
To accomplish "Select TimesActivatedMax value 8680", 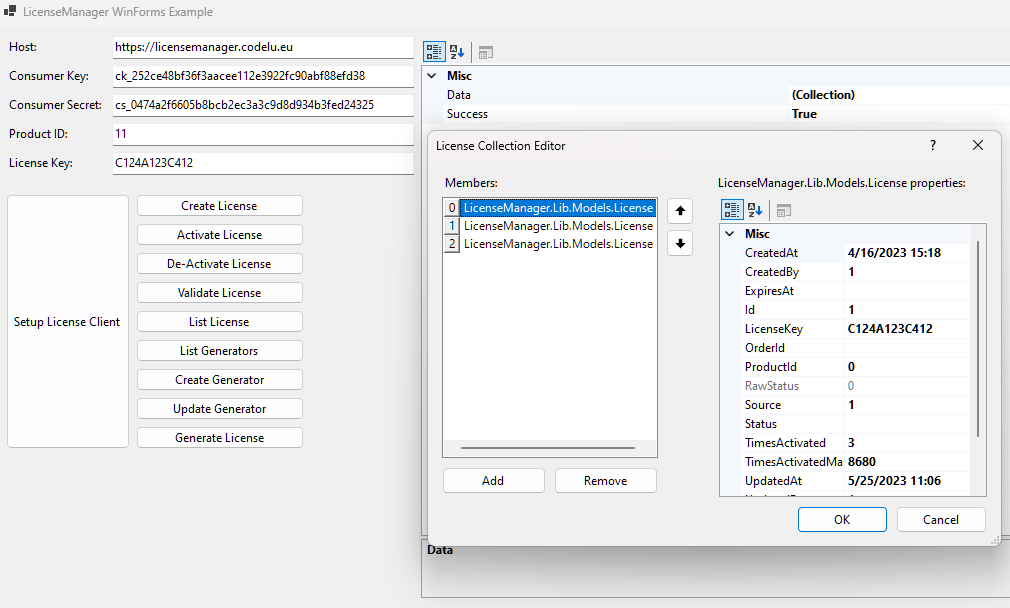I will (862, 462).
